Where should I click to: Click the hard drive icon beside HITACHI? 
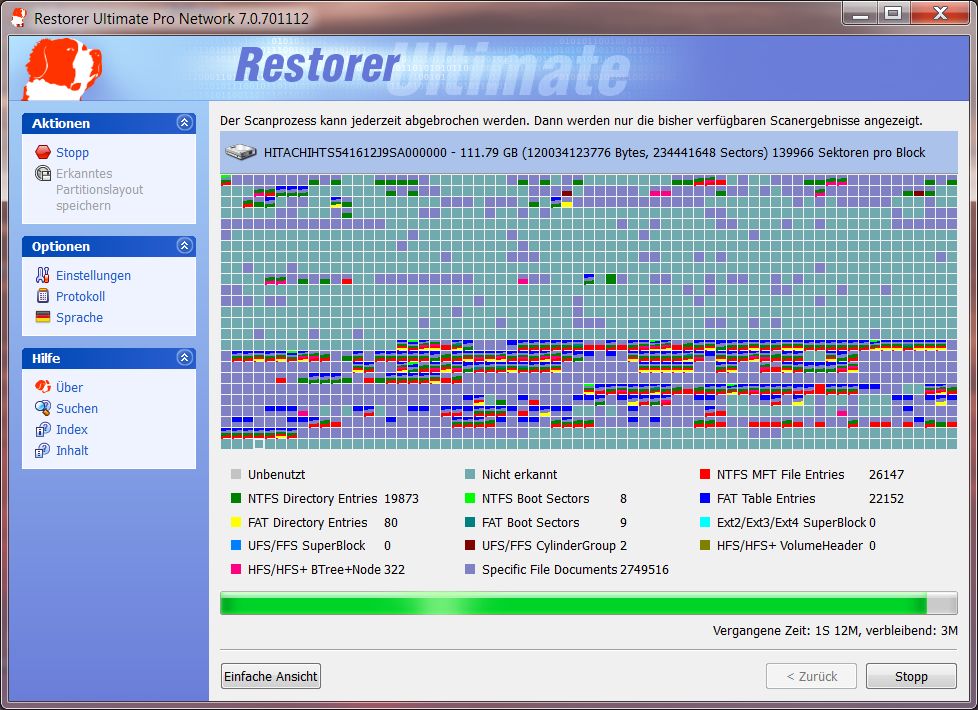pos(241,152)
